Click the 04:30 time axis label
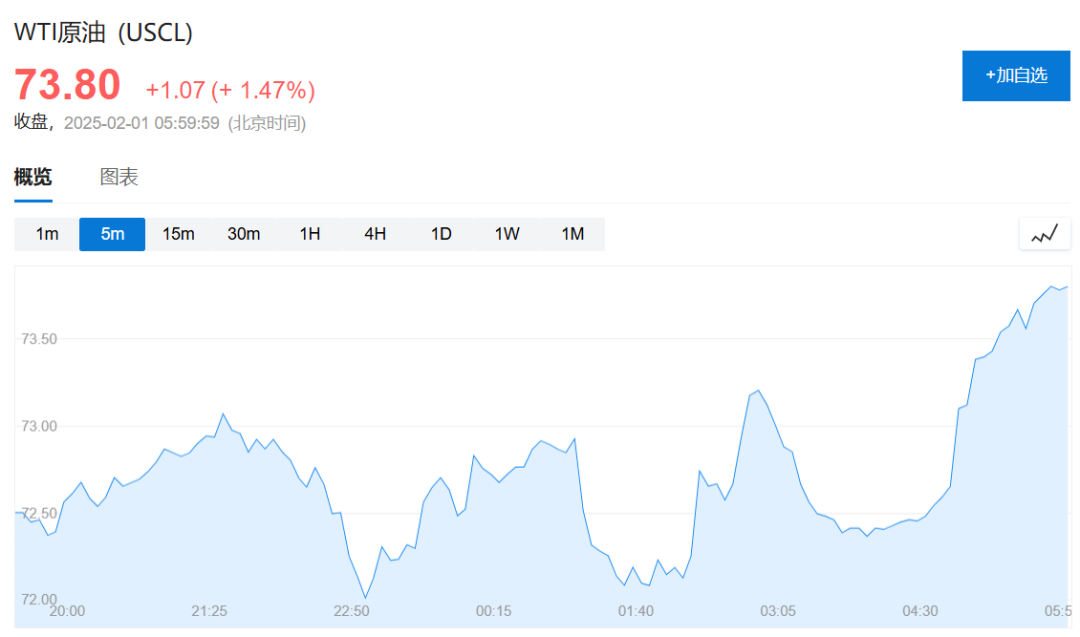The height and width of the screenshot is (637, 1080). [x=920, y=611]
